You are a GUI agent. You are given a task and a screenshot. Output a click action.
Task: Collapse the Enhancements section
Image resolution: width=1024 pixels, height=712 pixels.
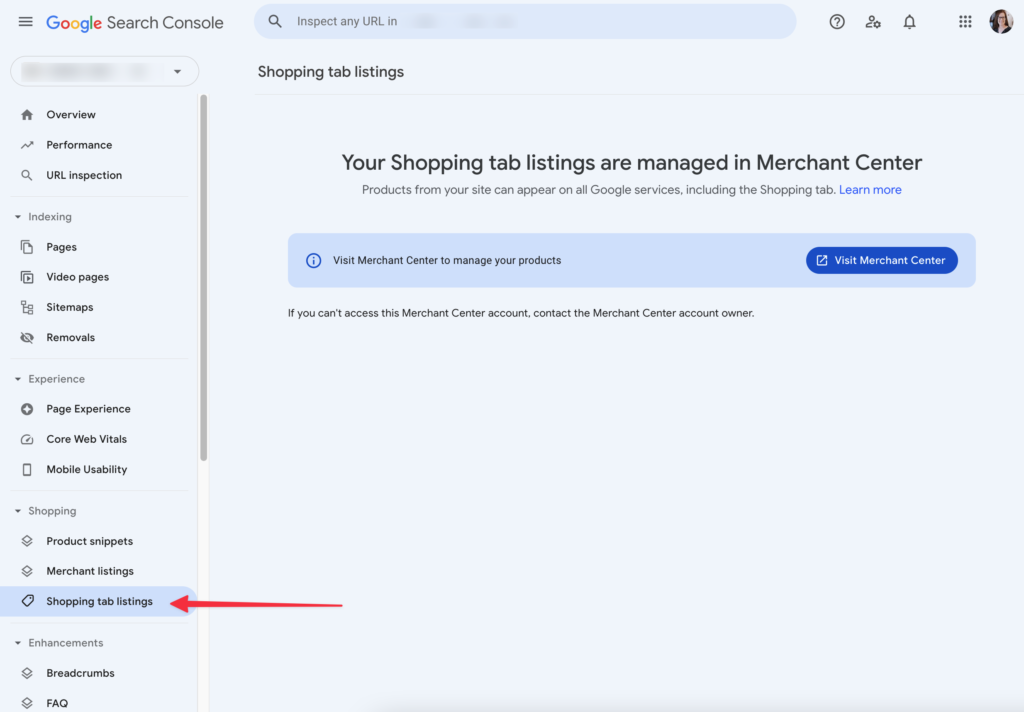18,643
